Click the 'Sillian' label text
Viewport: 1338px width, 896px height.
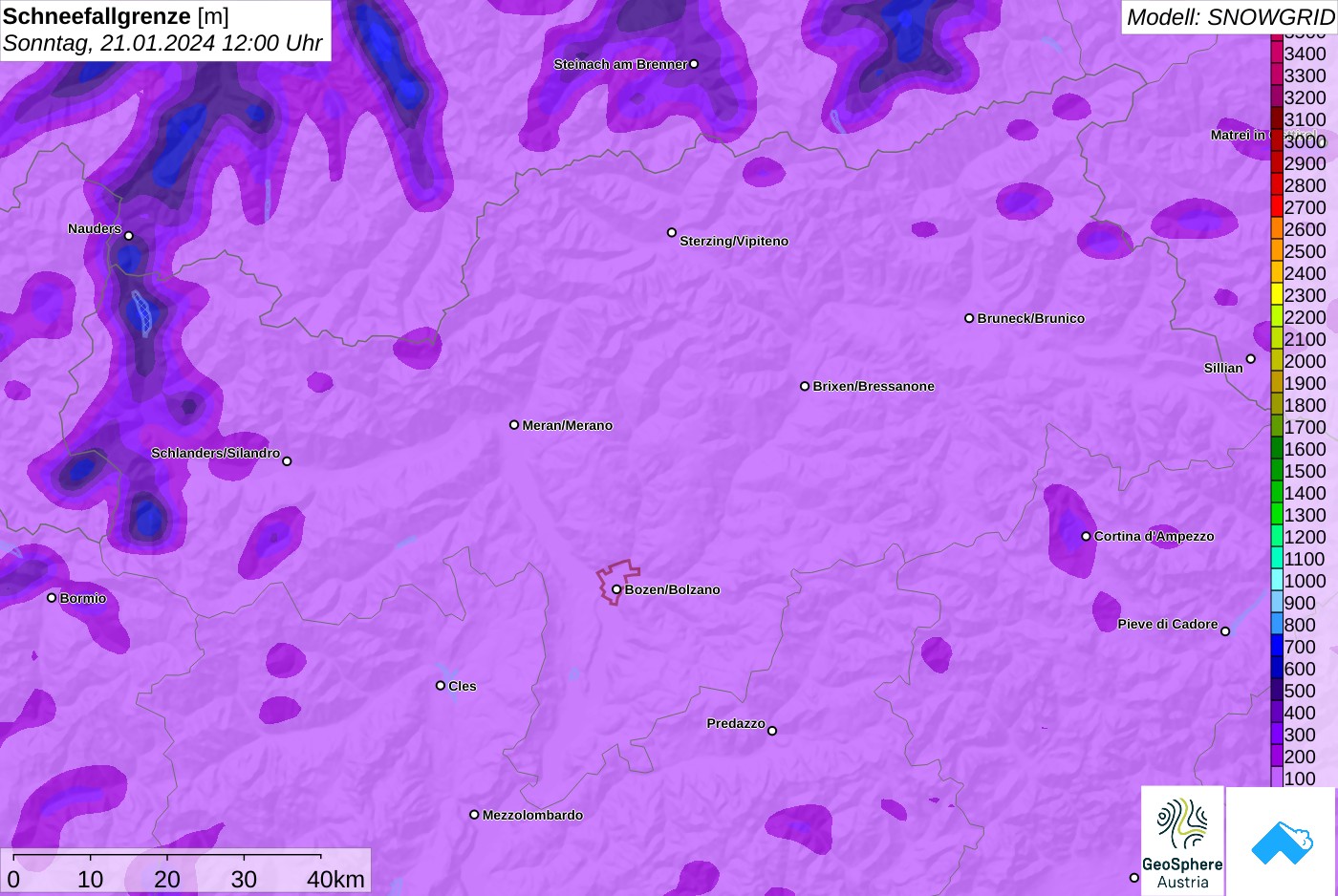[x=1223, y=369]
